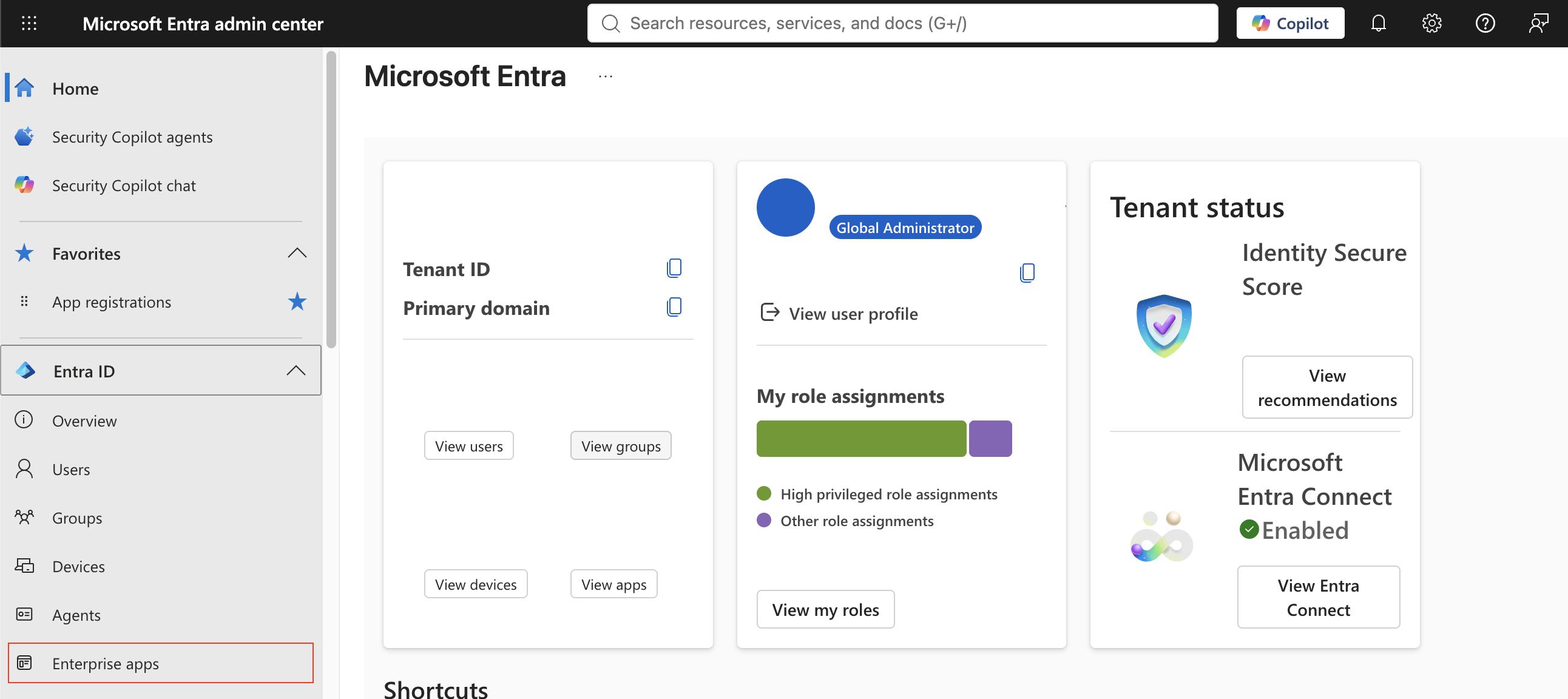Click the View user profile arrow icon
The width and height of the screenshot is (1568, 699).
pyautogui.click(x=769, y=312)
